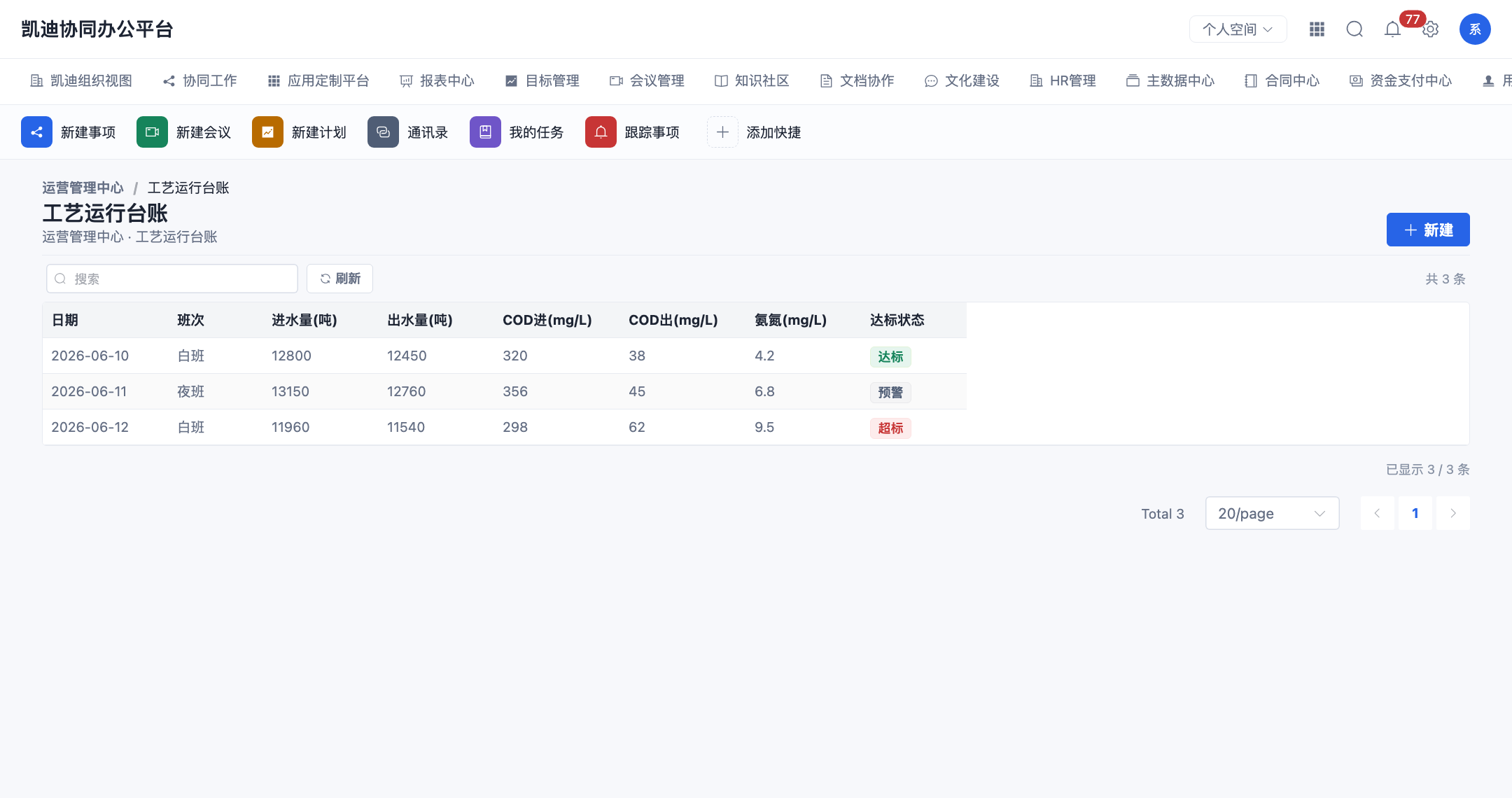Open the app grid launcher icon

[x=1317, y=29]
